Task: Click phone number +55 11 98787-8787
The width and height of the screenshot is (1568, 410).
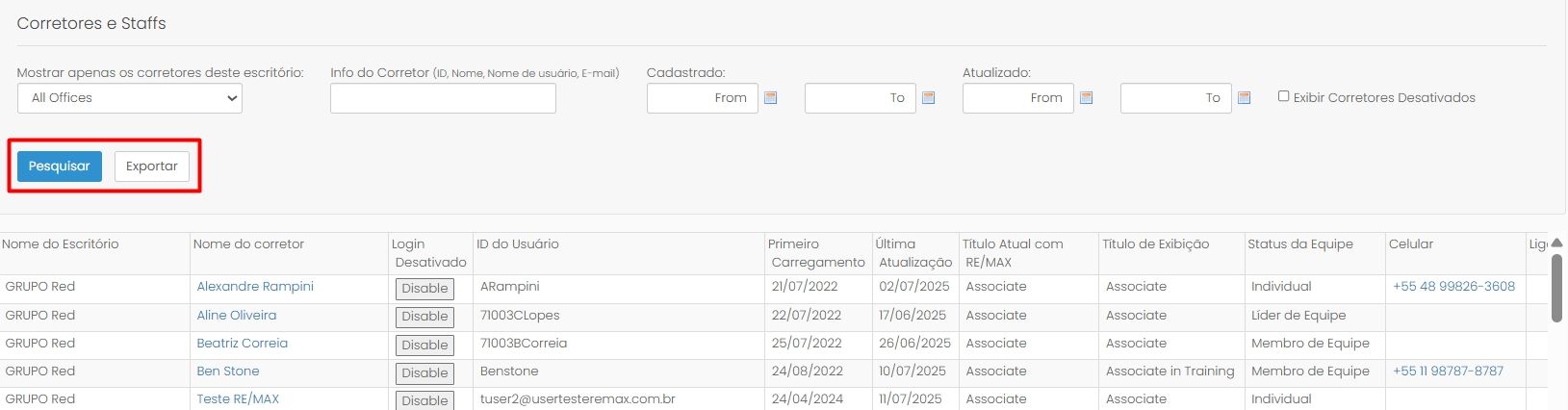Action: pos(1448,371)
